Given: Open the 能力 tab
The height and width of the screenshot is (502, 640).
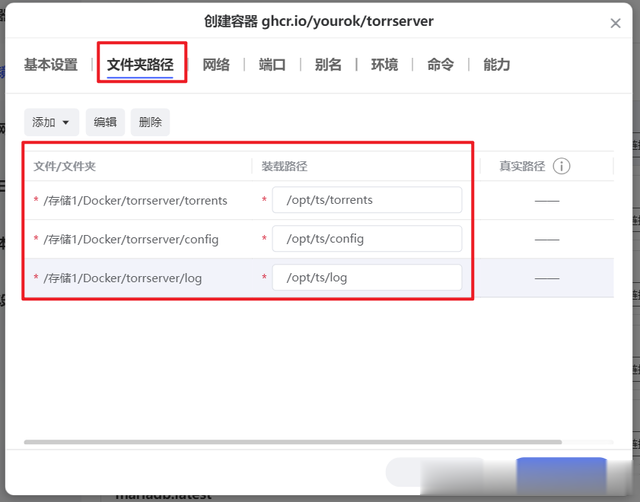Looking at the screenshot, I should tap(497, 64).
